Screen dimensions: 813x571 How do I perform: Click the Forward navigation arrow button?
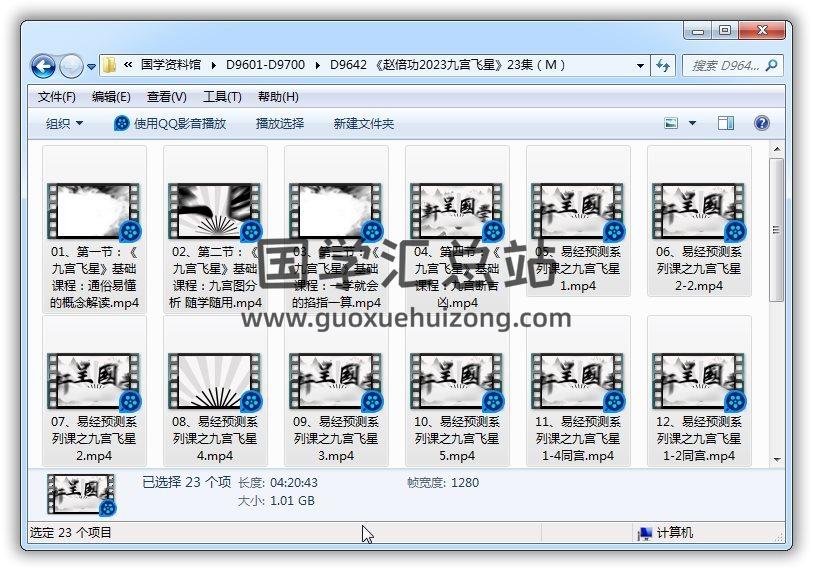pos(71,66)
